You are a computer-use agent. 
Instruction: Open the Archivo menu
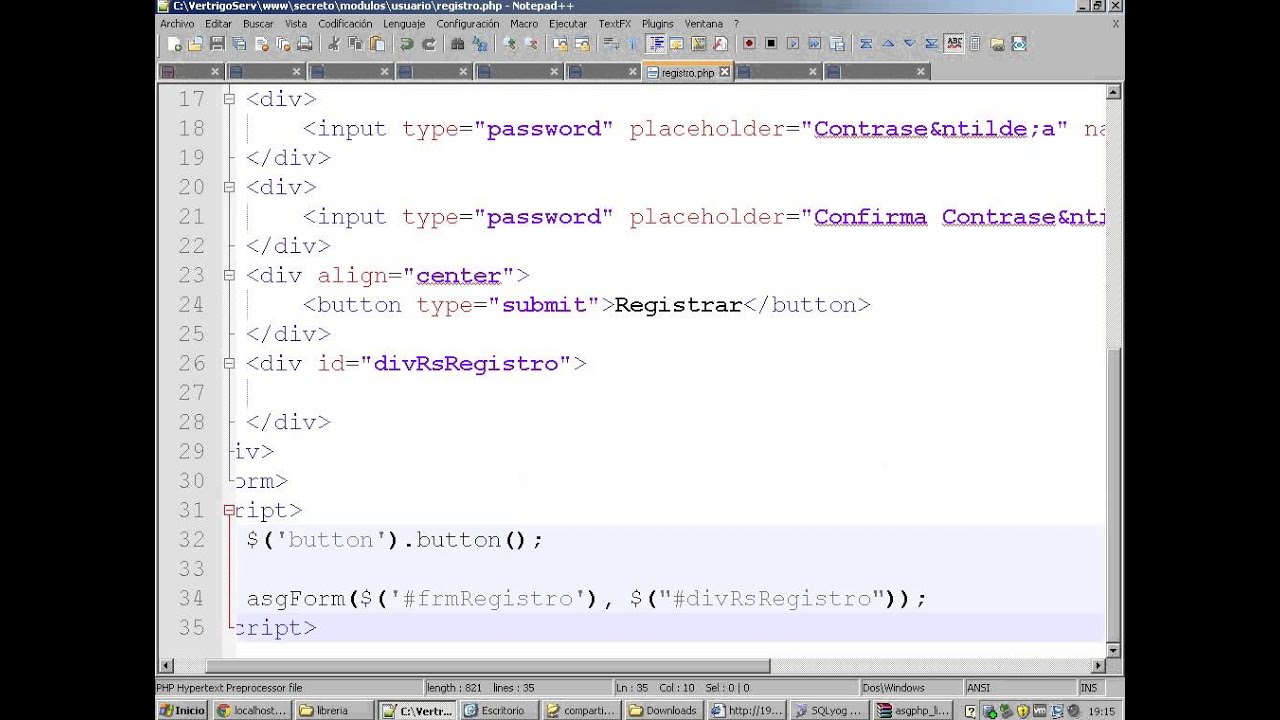[177, 23]
